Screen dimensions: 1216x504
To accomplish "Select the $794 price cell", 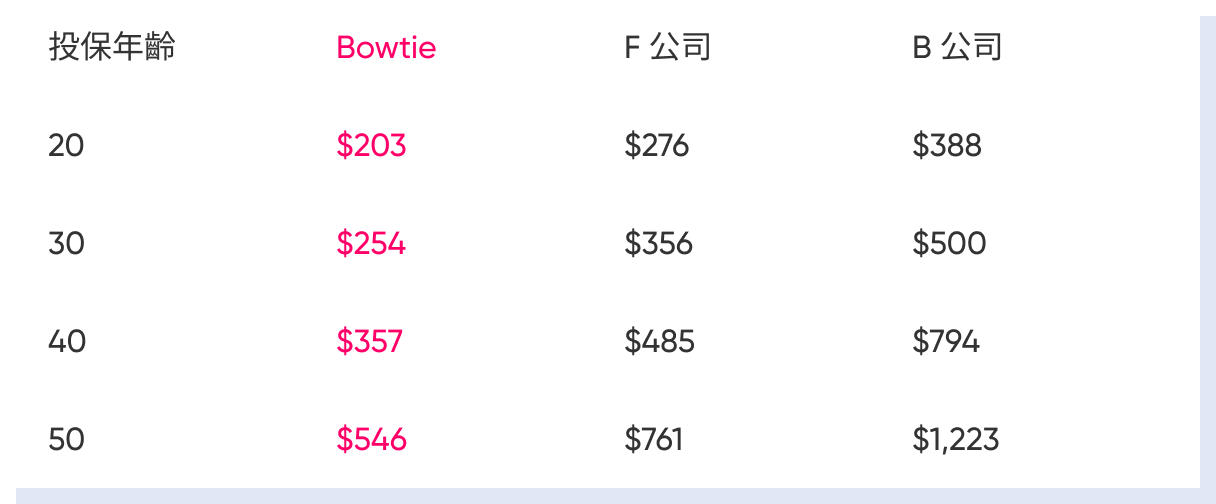I will [x=946, y=342].
